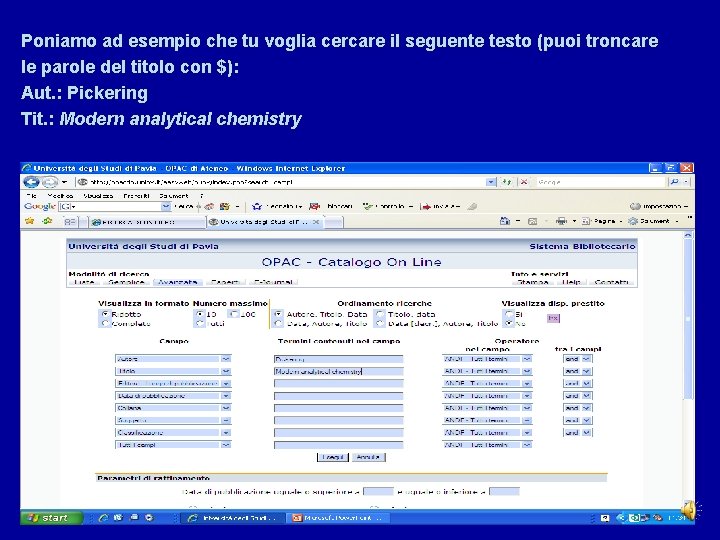Switch to Esperti search mode
Screen dimensions: 720x540
coord(225,281)
